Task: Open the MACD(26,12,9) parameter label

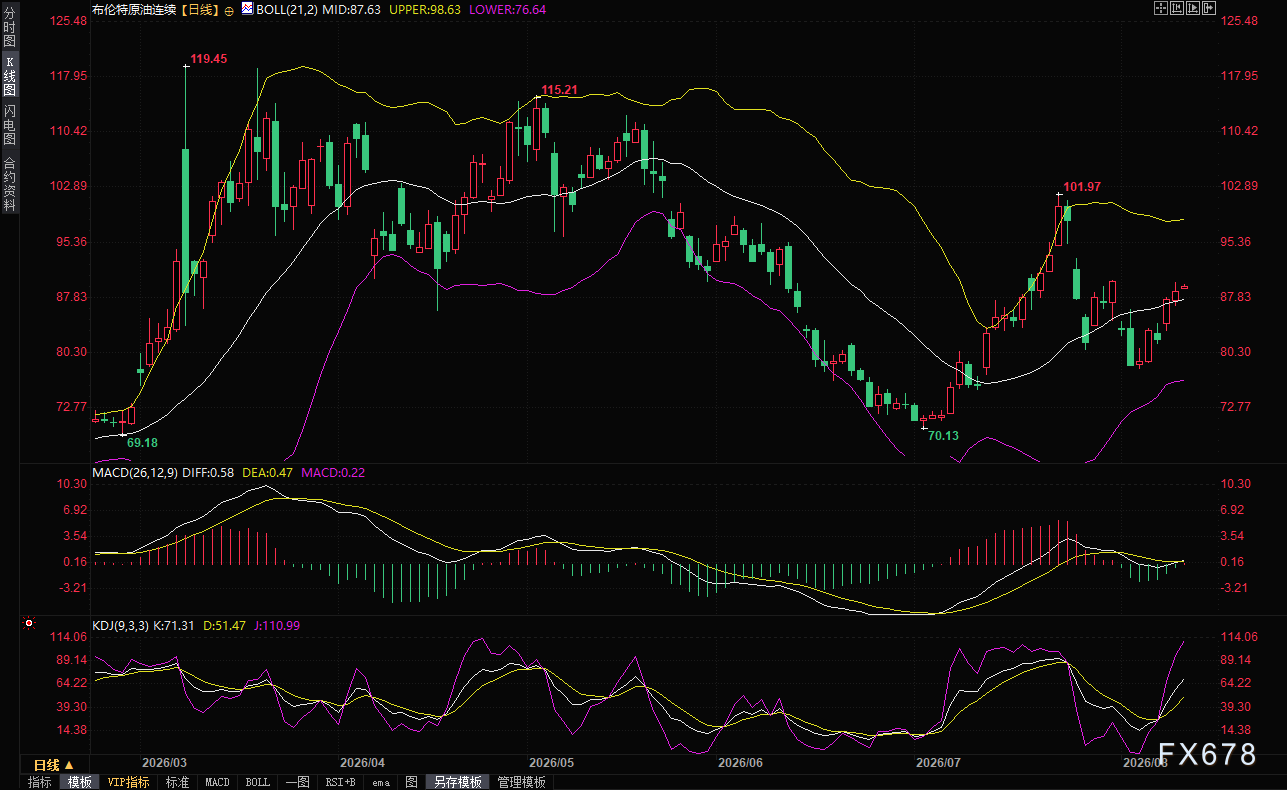Action: (136, 472)
